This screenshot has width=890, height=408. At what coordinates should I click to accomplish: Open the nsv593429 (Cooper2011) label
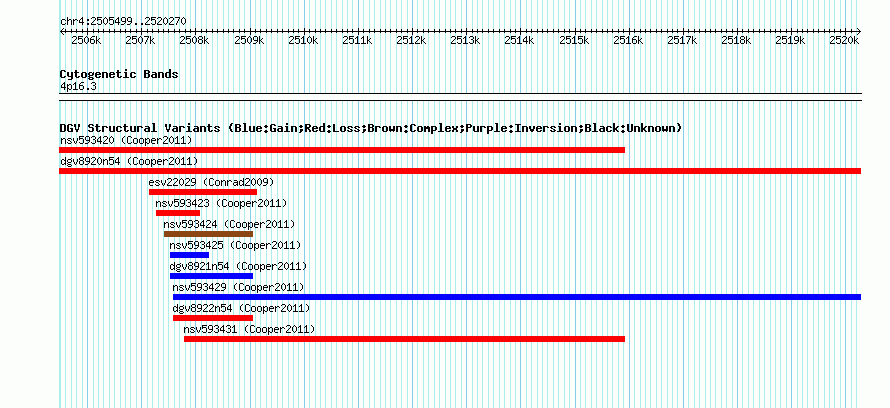[238, 287]
